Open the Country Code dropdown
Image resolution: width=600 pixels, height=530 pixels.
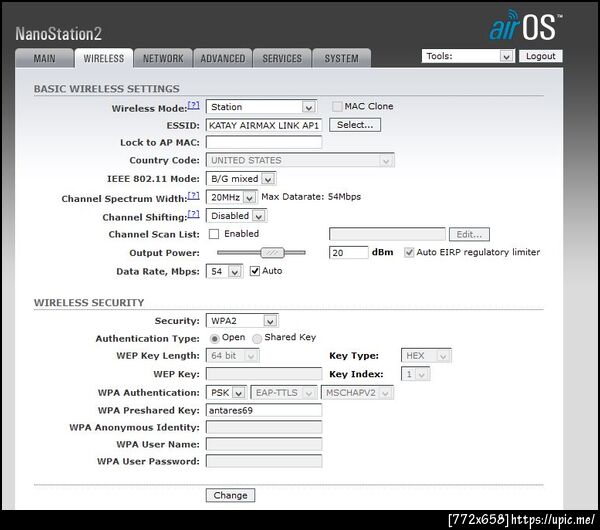pyautogui.click(x=300, y=160)
